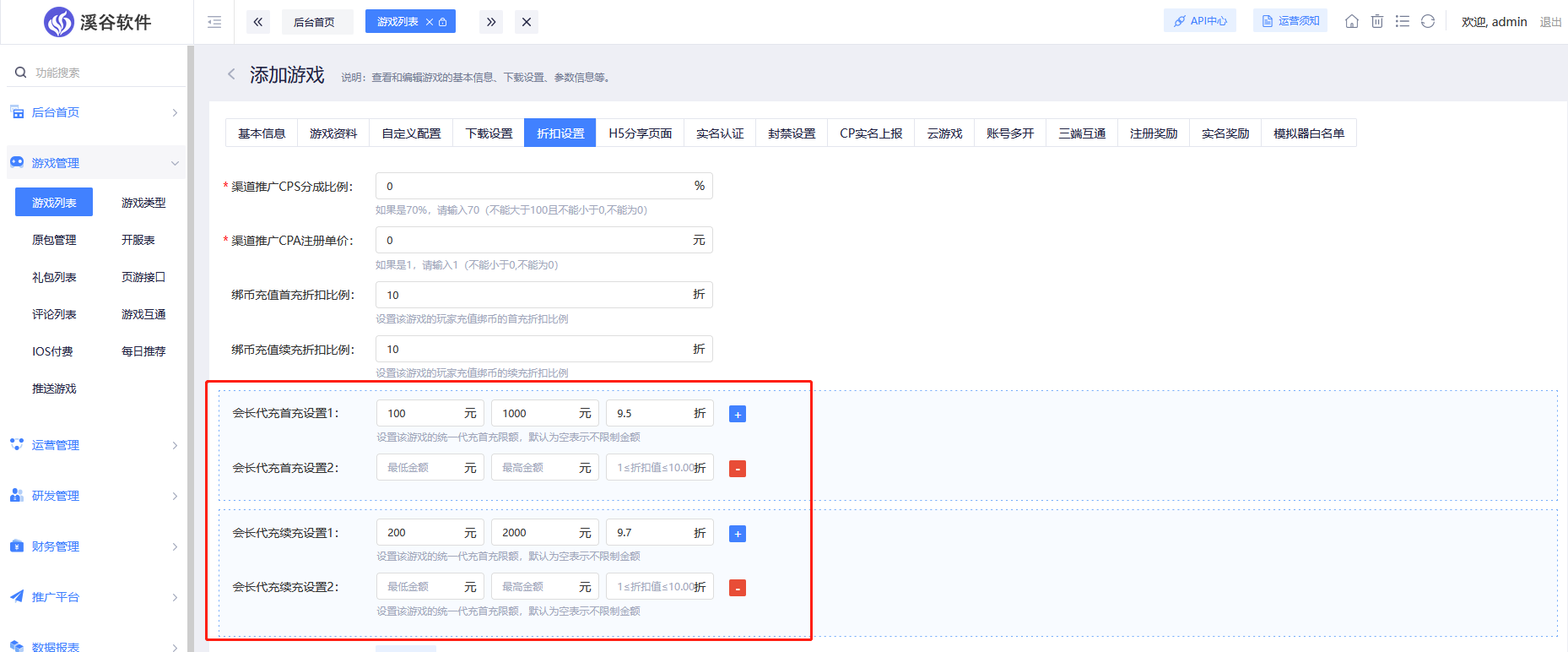Open the list menu icon in top bar
Viewport: 1568px width, 652px height.
1403,21
